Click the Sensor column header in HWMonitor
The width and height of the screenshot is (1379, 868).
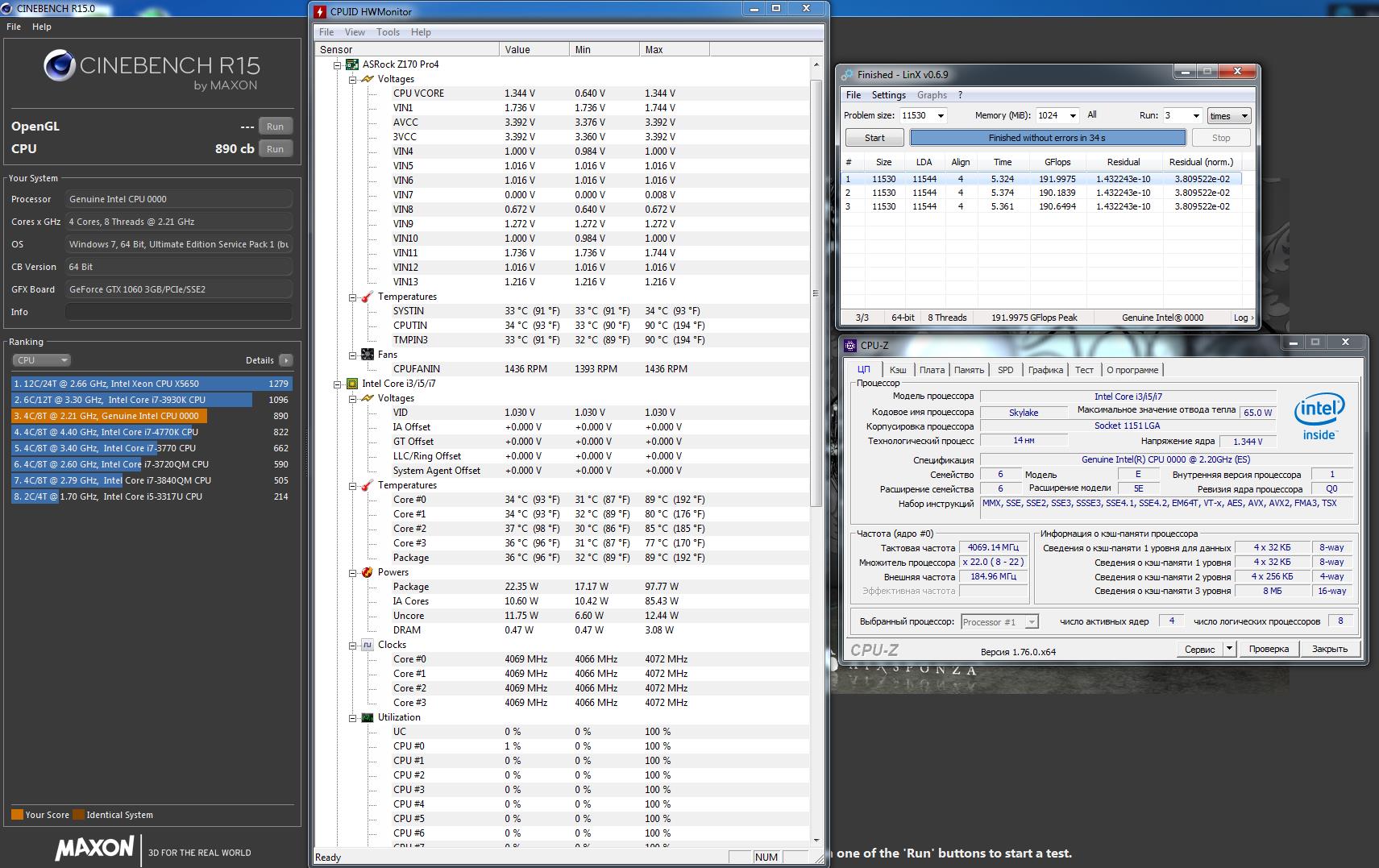pos(407,50)
